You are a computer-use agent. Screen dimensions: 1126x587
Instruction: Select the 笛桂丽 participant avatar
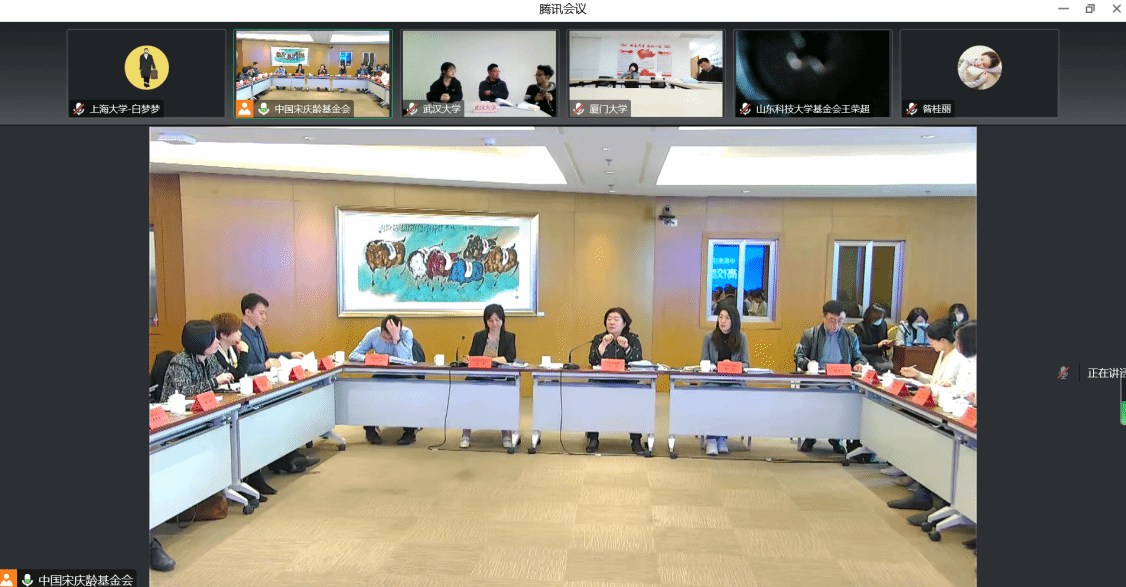tap(979, 68)
